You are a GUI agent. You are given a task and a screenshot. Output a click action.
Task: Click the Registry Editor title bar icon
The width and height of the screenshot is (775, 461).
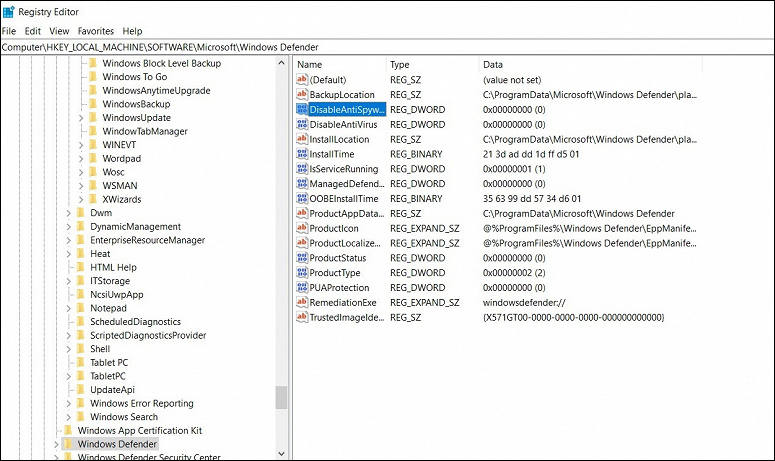pyautogui.click(x=8, y=11)
